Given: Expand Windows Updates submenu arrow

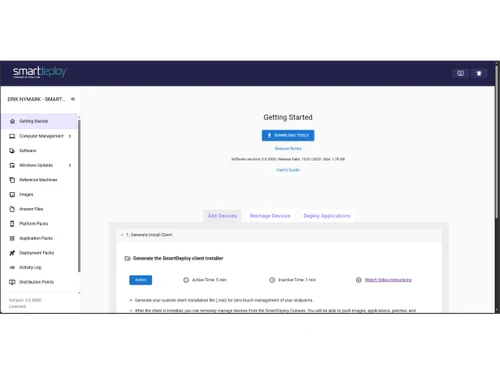Looking at the screenshot, I should point(70,165).
